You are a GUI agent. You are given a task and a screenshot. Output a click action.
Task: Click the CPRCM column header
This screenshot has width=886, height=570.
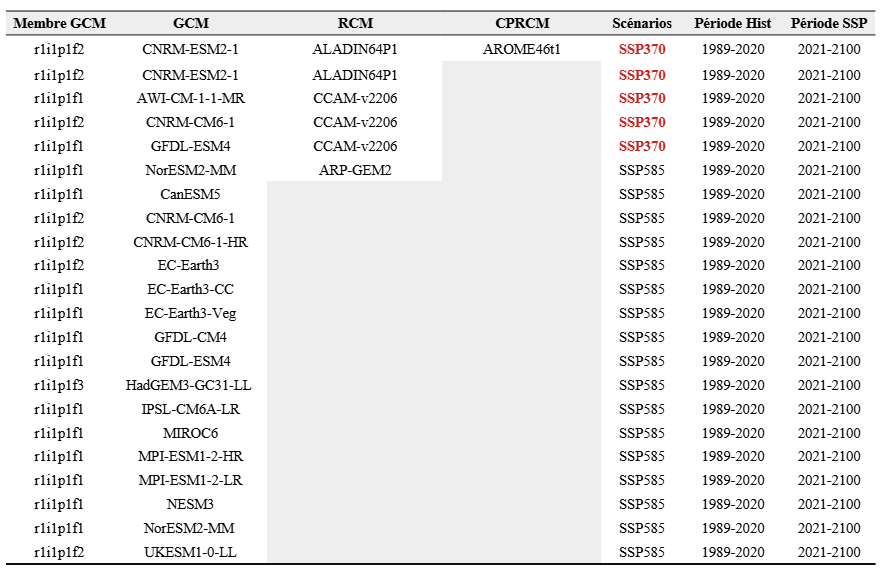click(522, 23)
